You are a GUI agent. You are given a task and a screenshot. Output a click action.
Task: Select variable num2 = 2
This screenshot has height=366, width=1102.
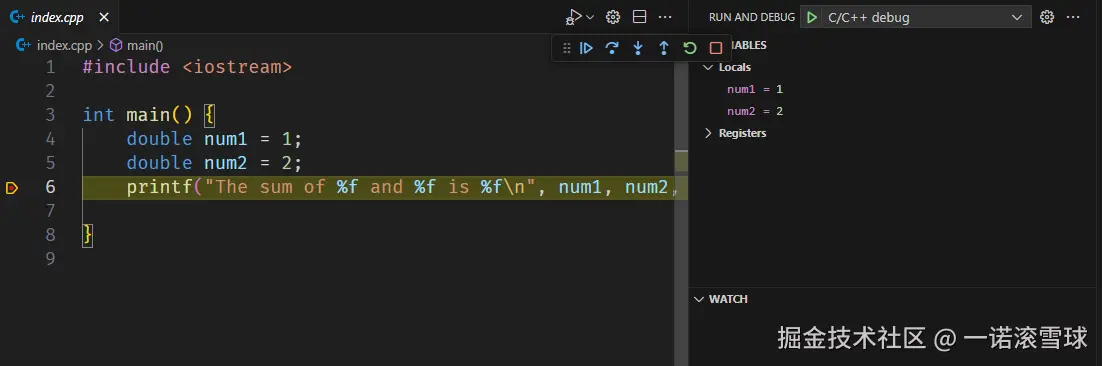click(755, 111)
